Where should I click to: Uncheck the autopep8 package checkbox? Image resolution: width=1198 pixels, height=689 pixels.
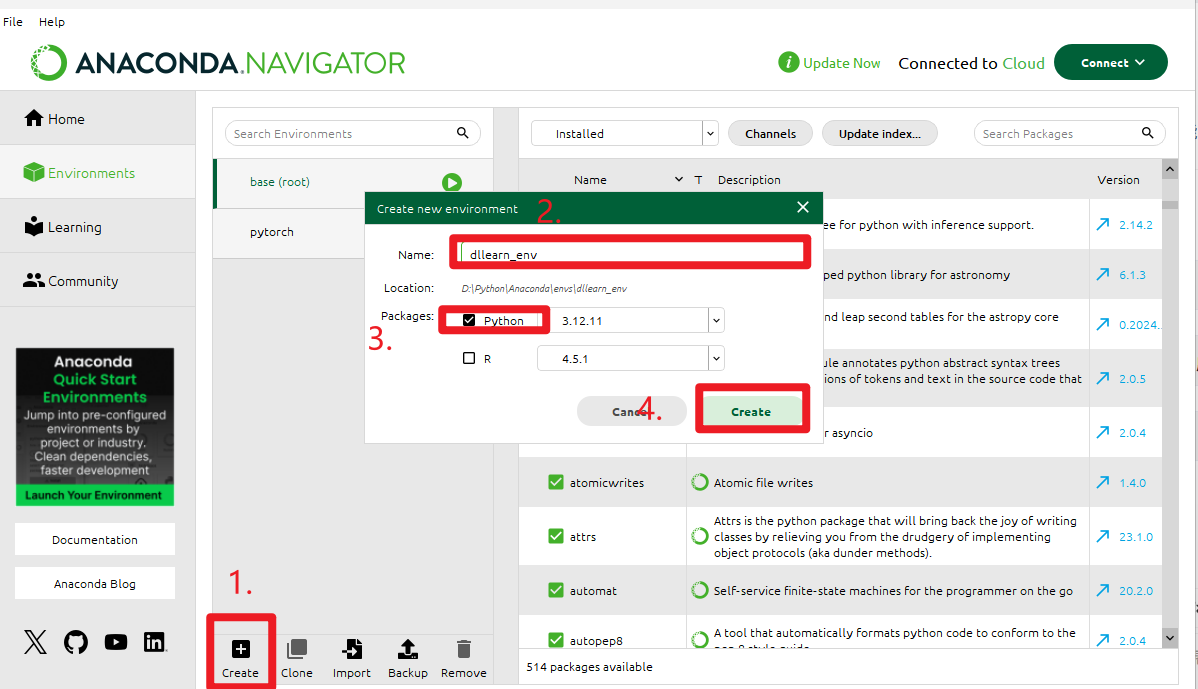coord(555,640)
